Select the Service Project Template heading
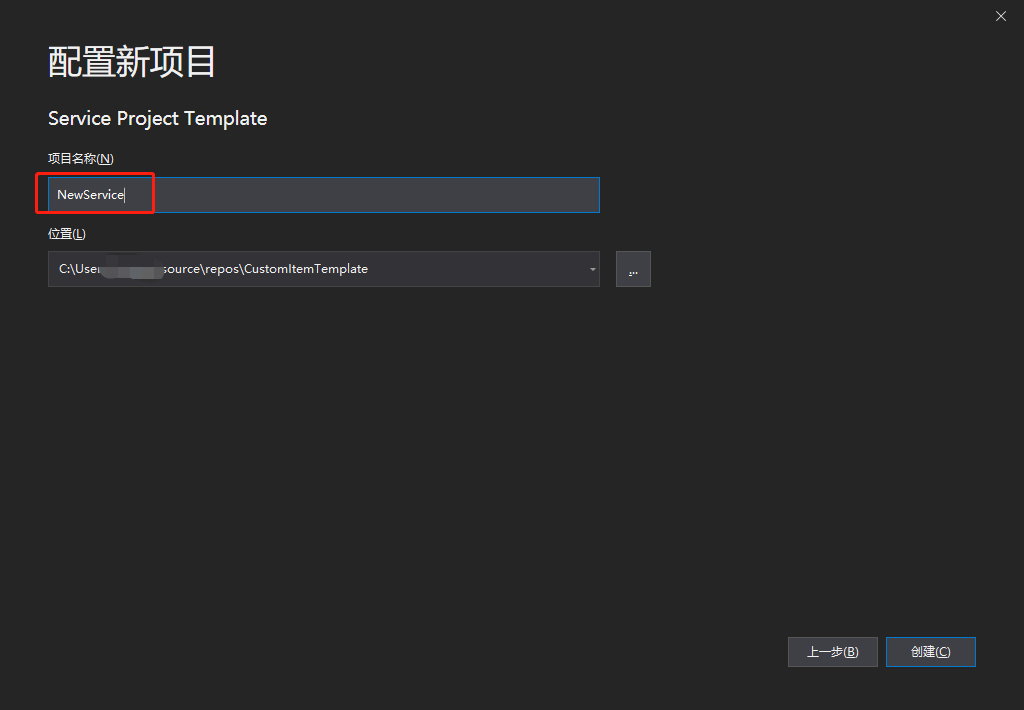The image size is (1024, 710). [x=157, y=118]
